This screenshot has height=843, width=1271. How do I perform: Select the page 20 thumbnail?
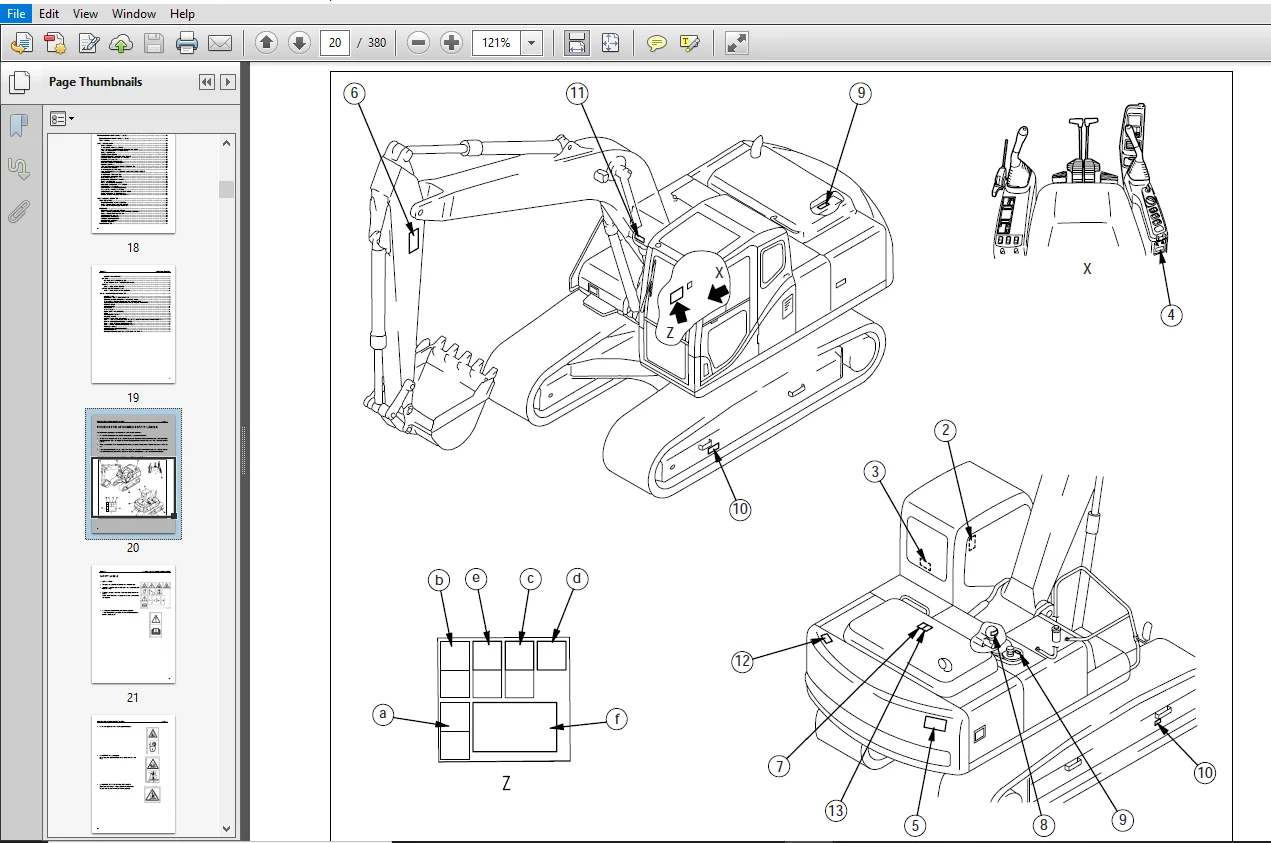pyautogui.click(x=133, y=474)
